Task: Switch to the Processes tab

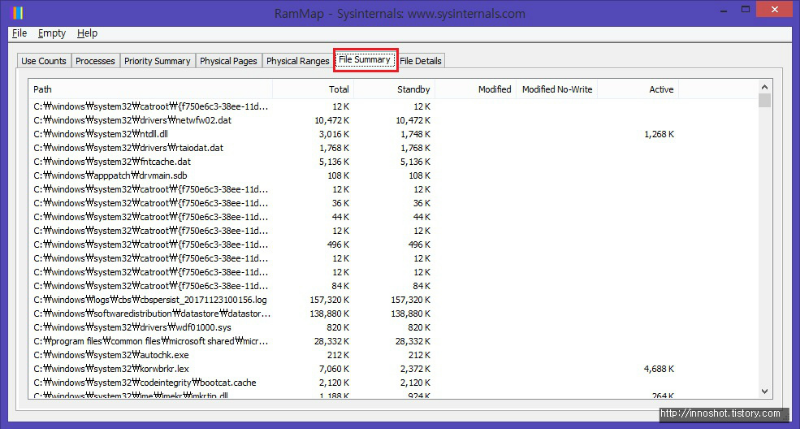Action: [x=95, y=61]
